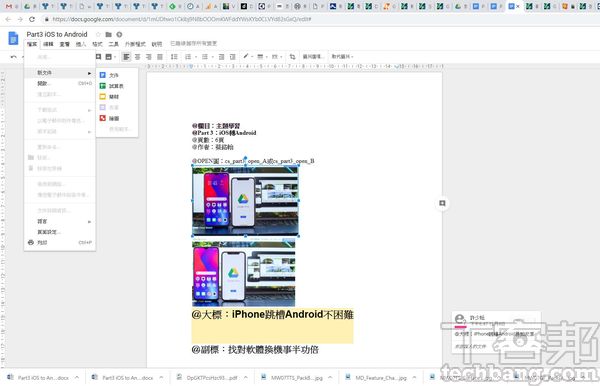Open the Google Docs home icon
The image size is (600, 386).
(13, 38)
